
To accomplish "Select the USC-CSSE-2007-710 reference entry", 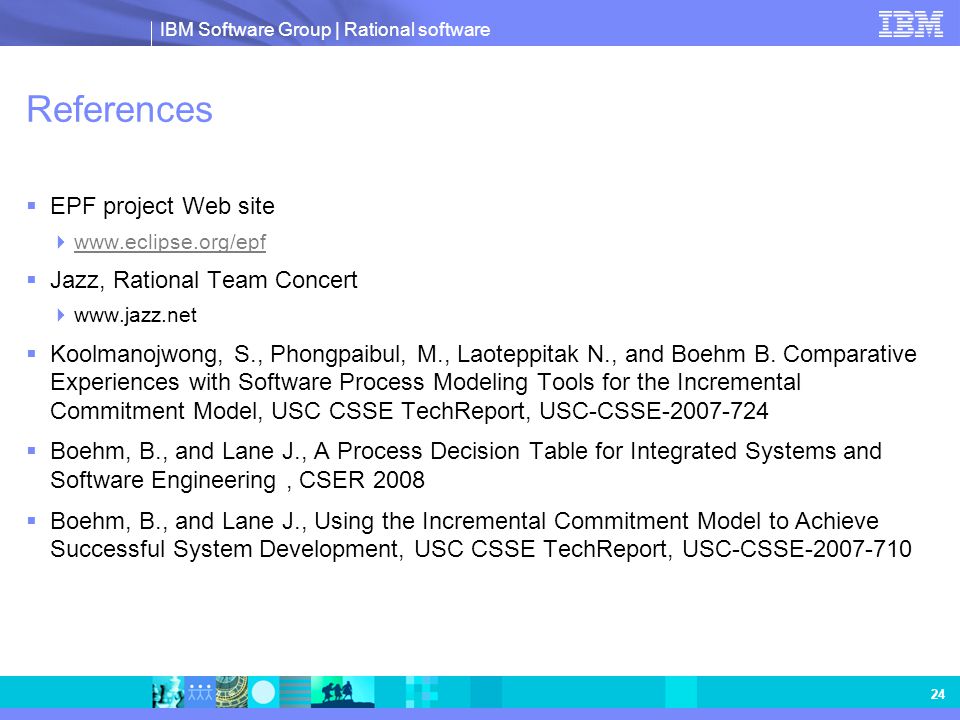I will [481, 535].
